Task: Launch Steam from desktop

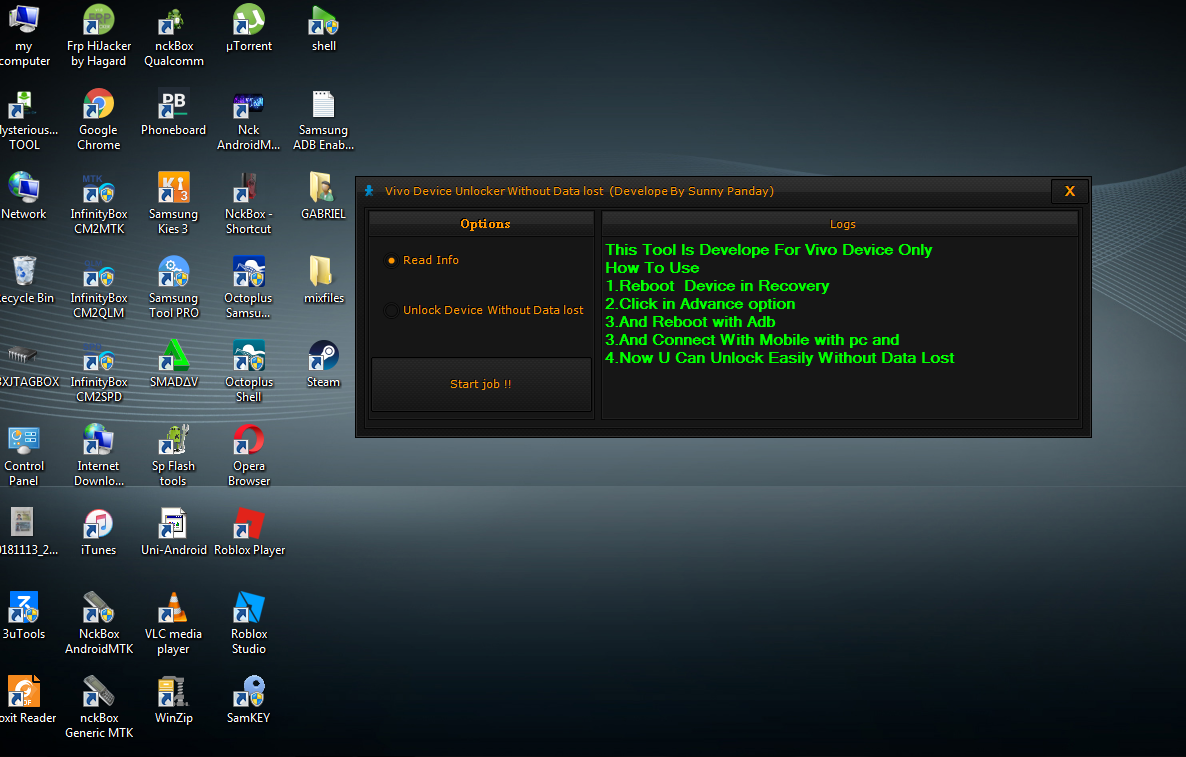Action: click(x=324, y=364)
